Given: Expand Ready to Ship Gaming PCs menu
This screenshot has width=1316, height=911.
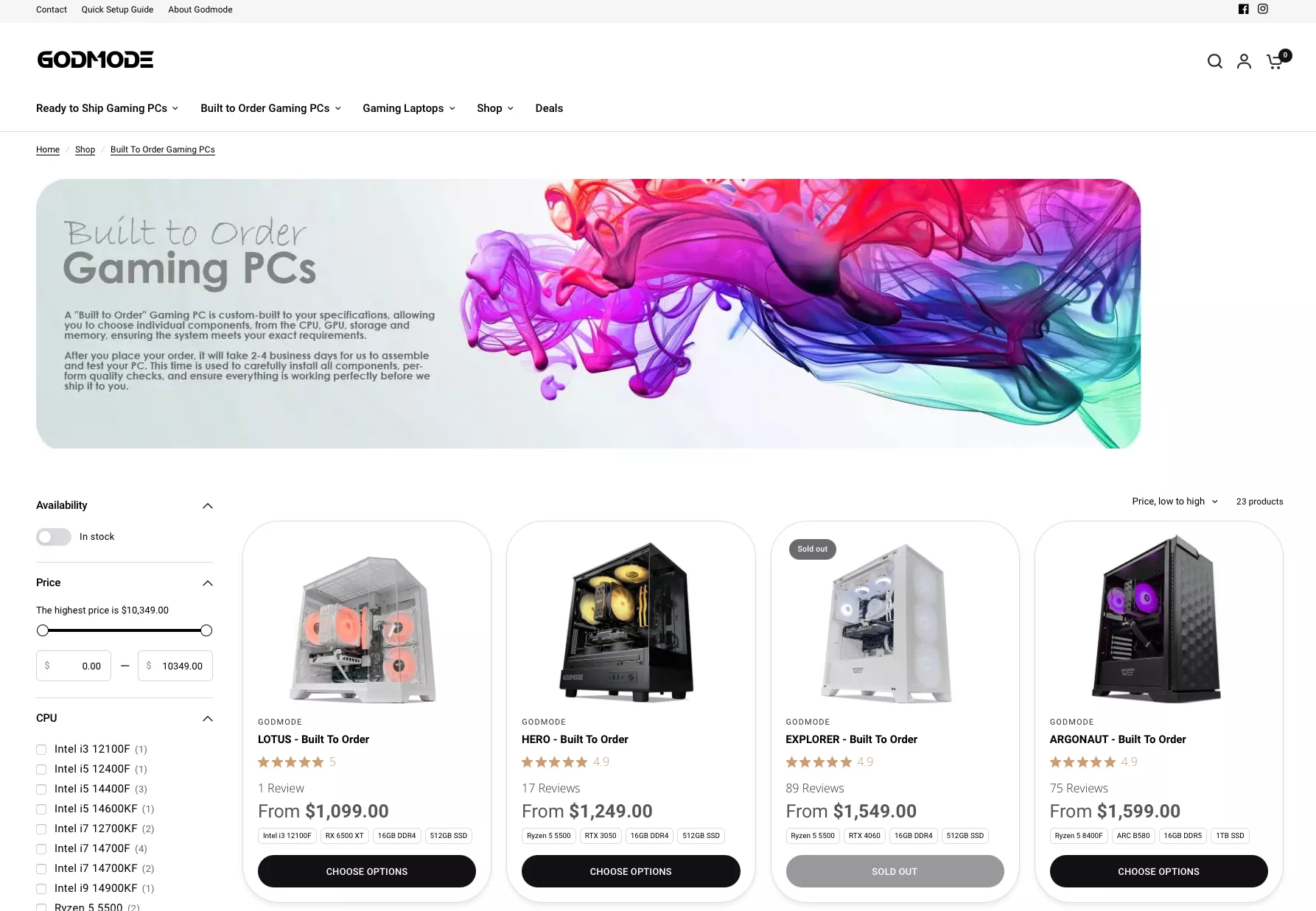Looking at the screenshot, I should 107,108.
